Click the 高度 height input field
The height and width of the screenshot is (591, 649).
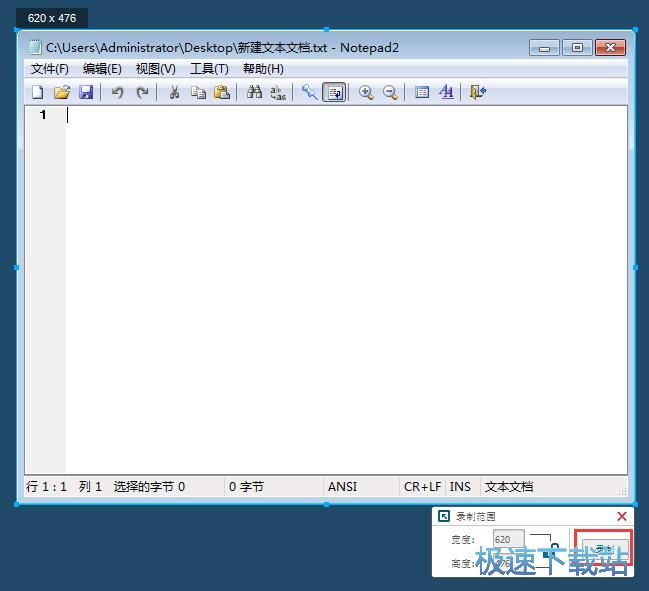pos(509,563)
